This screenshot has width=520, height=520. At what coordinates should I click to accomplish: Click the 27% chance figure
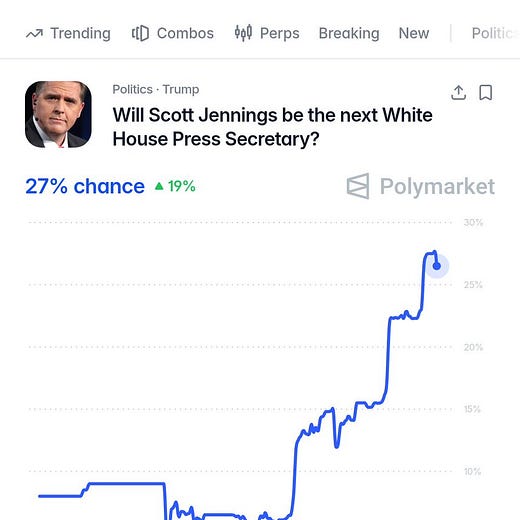(x=85, y=186)
